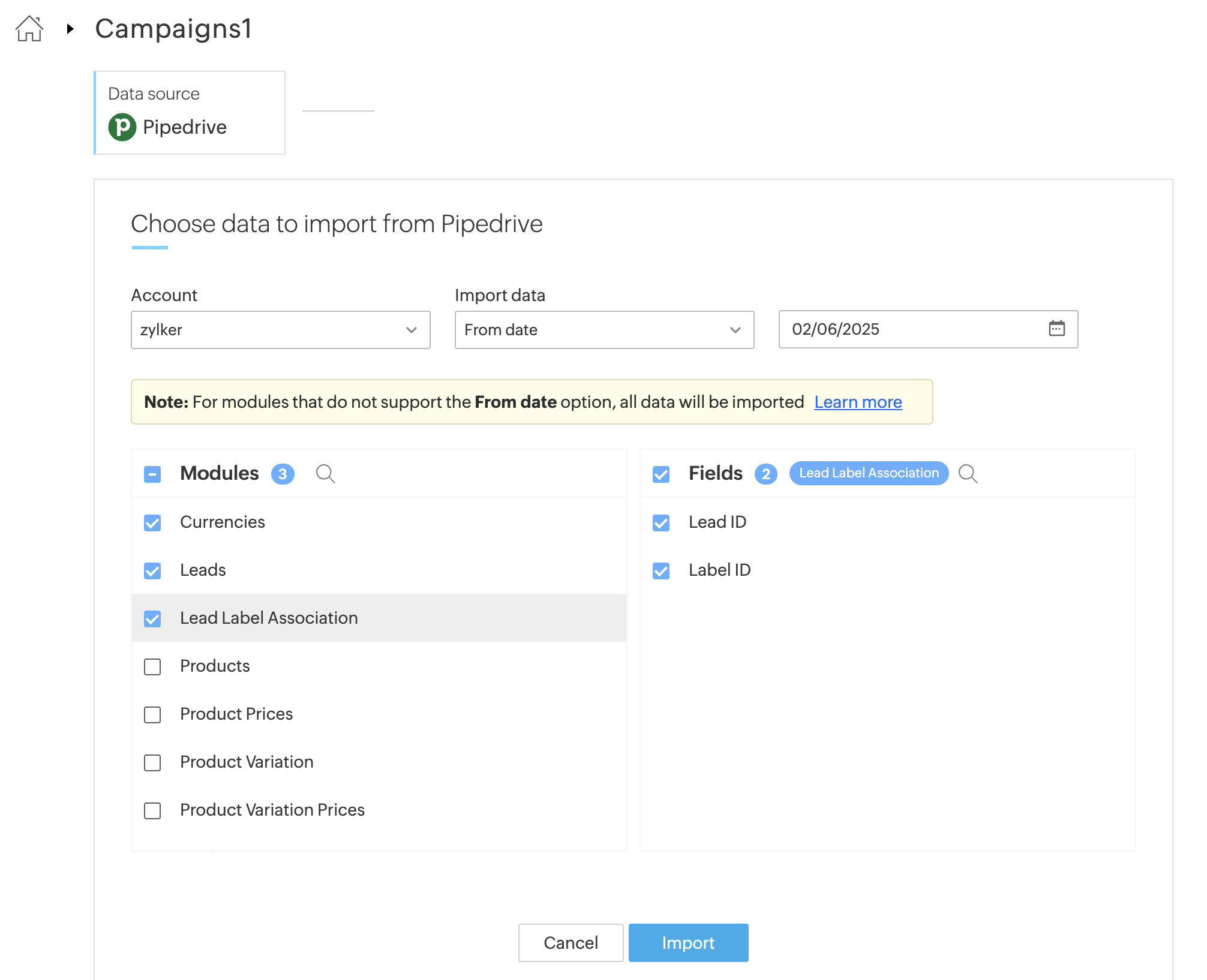Select the Data source Pipedrive step
The width and height of the screenshot is (1207, 980).
(x=190, y=113)
